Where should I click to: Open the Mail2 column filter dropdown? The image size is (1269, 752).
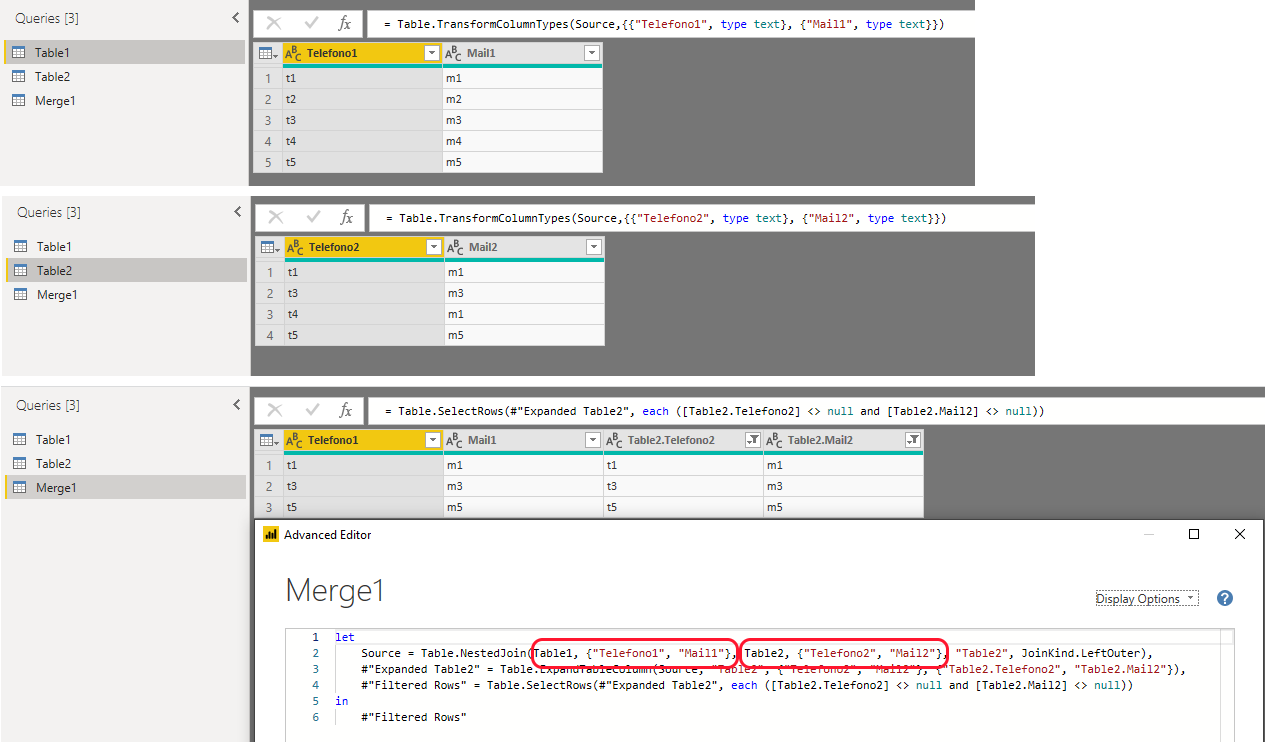594,247
